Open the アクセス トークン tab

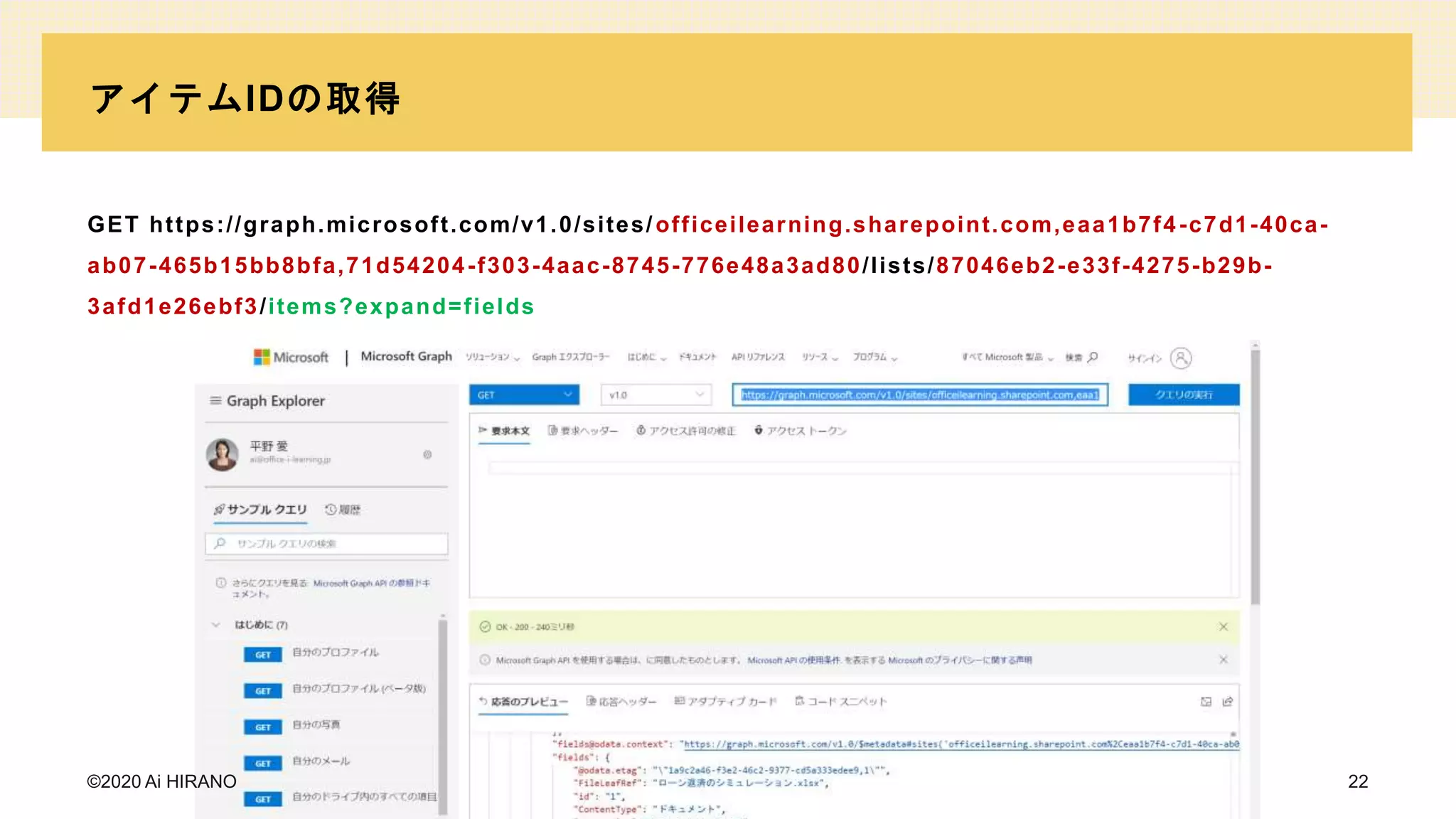(x=801, y=431)
